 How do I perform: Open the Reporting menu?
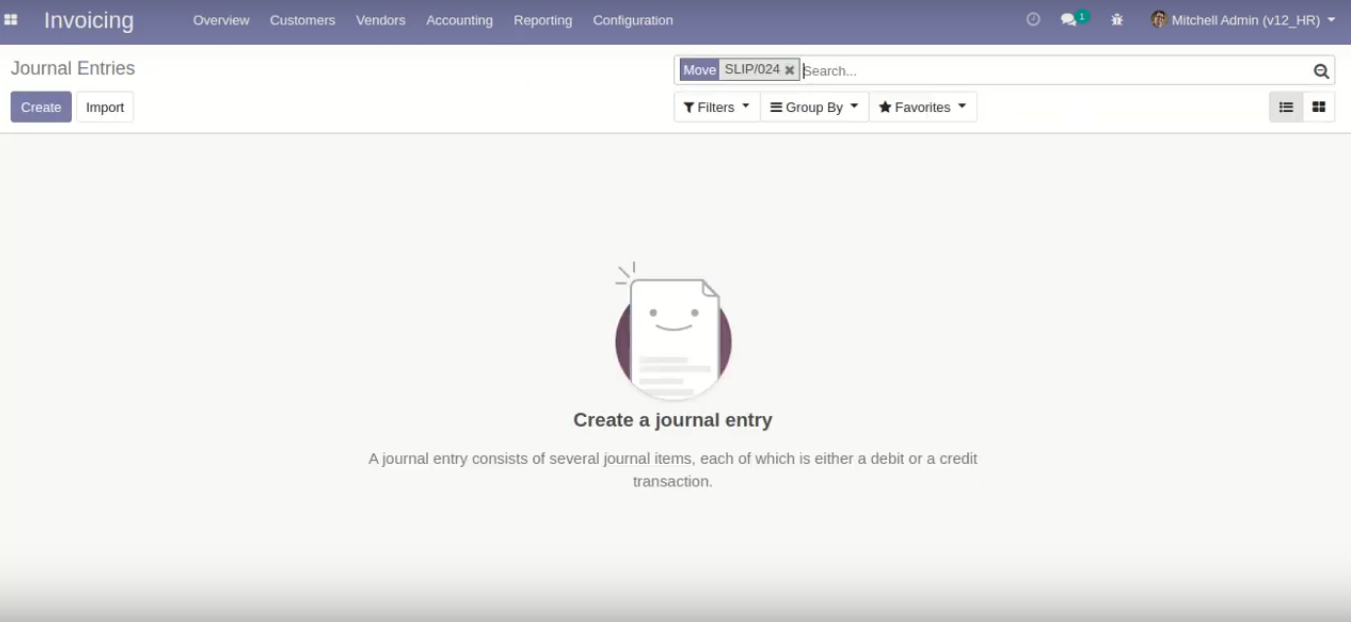543,20
